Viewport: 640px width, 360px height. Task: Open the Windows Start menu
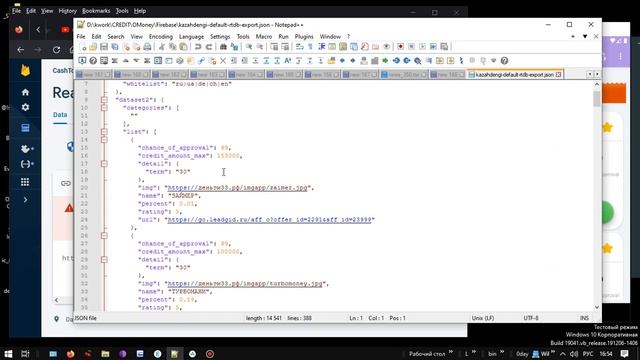coord(8,353)
